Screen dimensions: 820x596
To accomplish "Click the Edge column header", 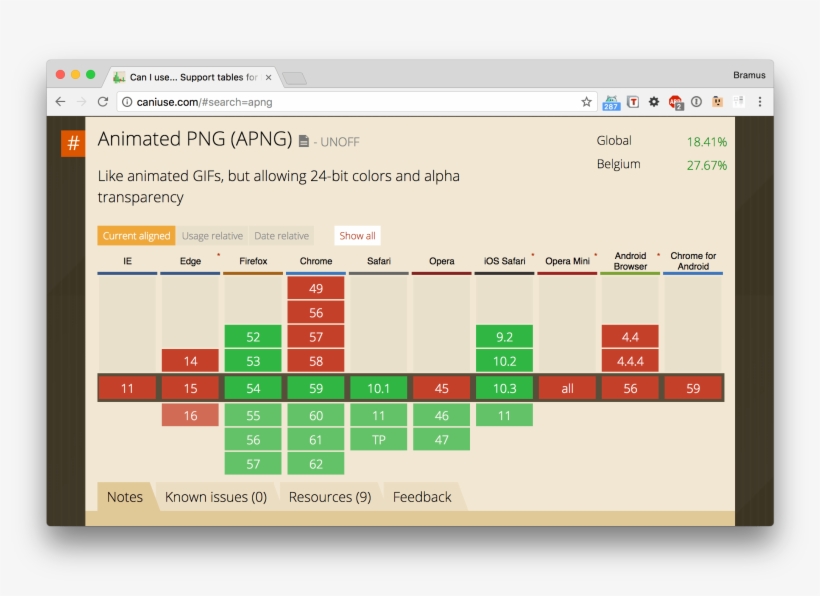I will click(x=190, y=261).
